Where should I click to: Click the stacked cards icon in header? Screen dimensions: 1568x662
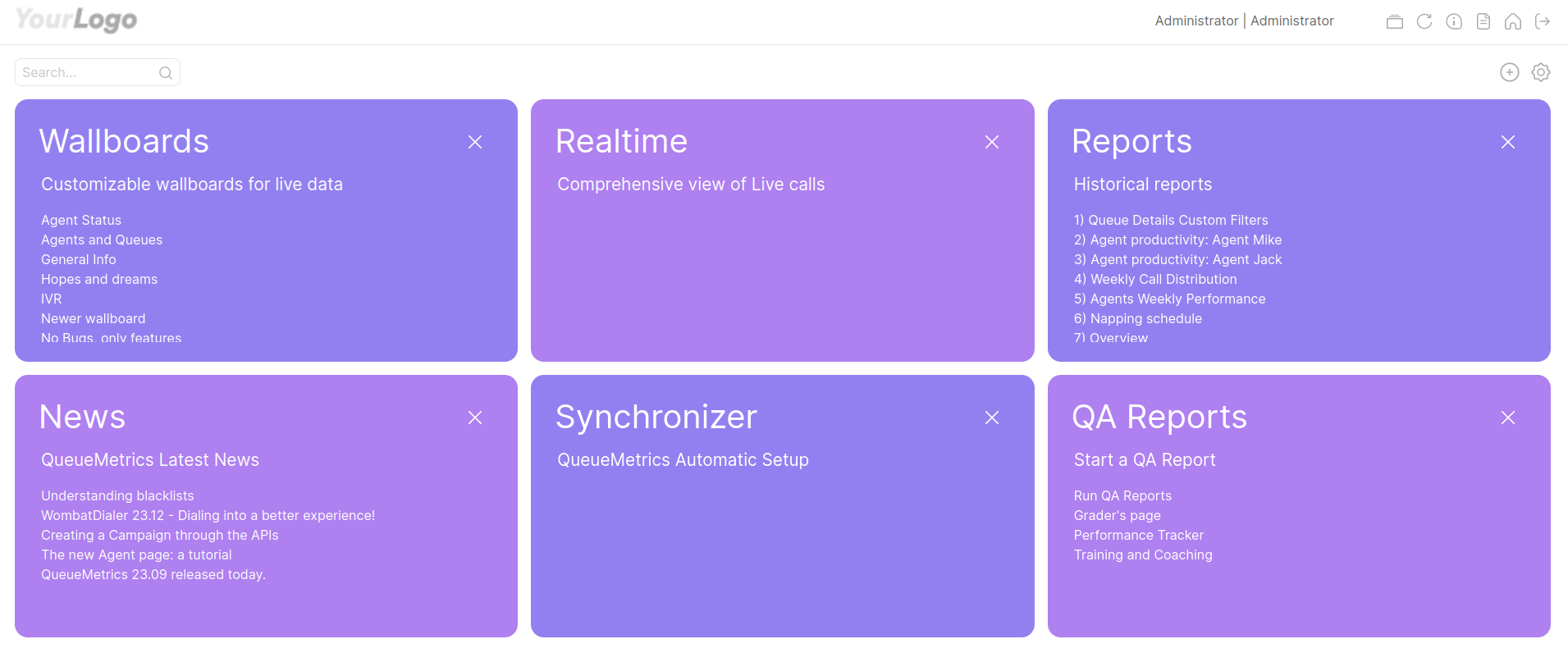pos(1394,21)
